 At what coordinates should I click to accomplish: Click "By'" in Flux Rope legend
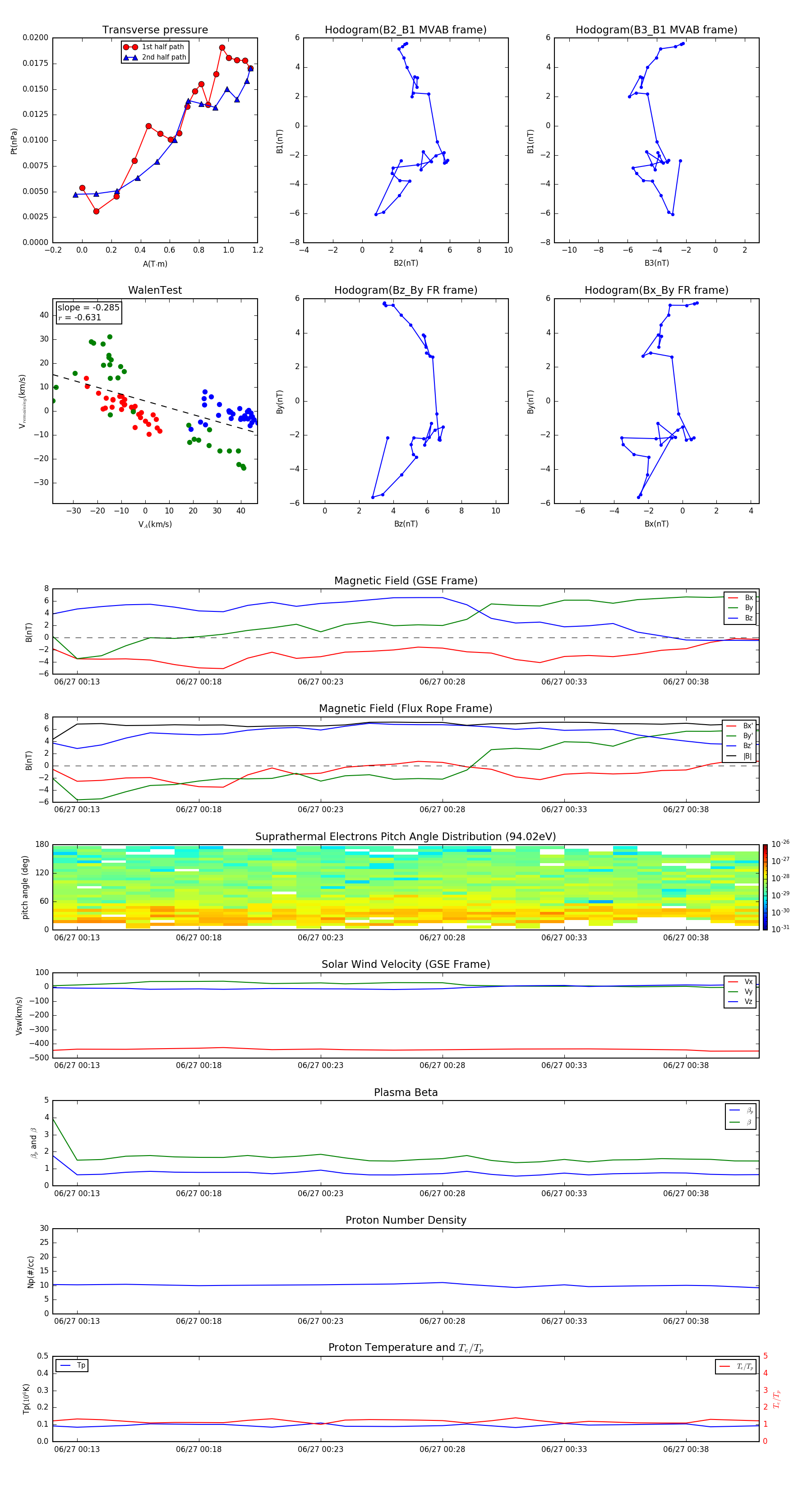[x=740, y=736]
